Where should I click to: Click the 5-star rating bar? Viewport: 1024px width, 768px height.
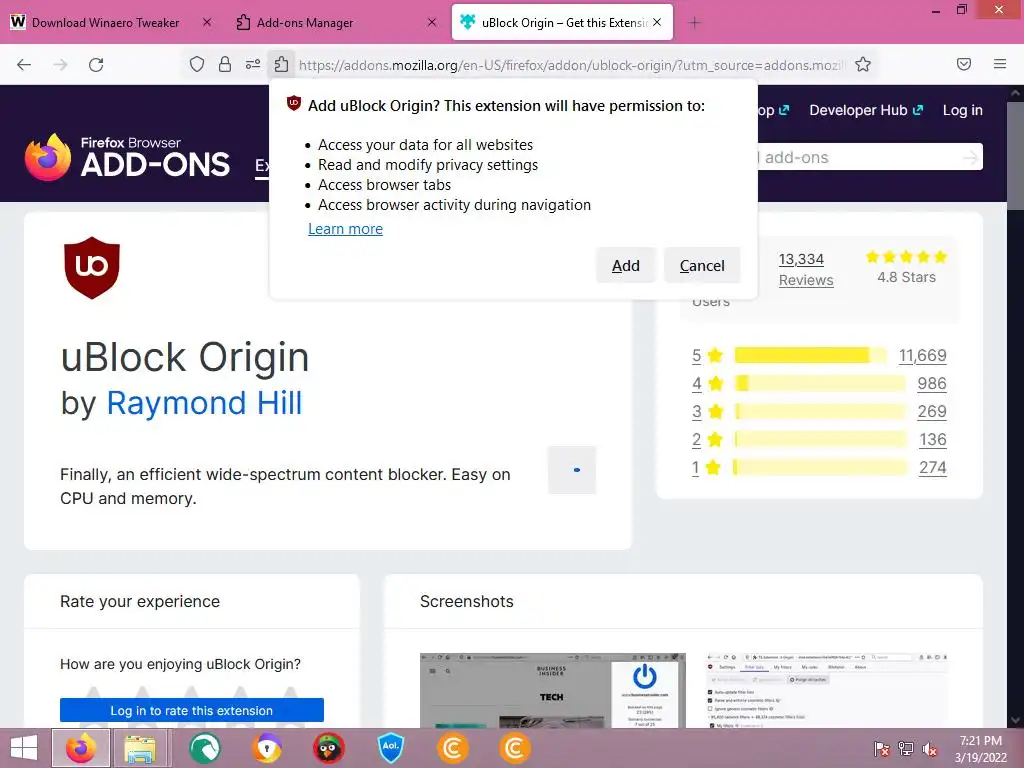[810, 355]
